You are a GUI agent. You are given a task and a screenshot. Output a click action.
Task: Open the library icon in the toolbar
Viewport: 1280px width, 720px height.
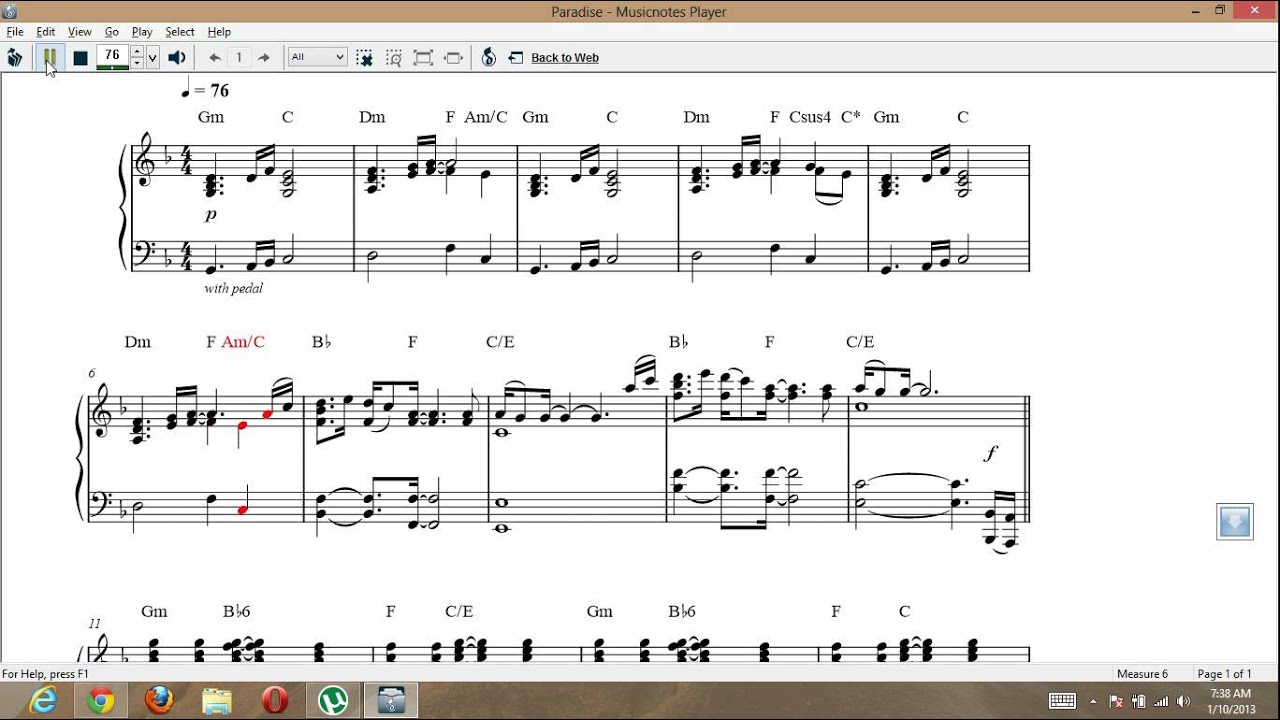(15, 58)
